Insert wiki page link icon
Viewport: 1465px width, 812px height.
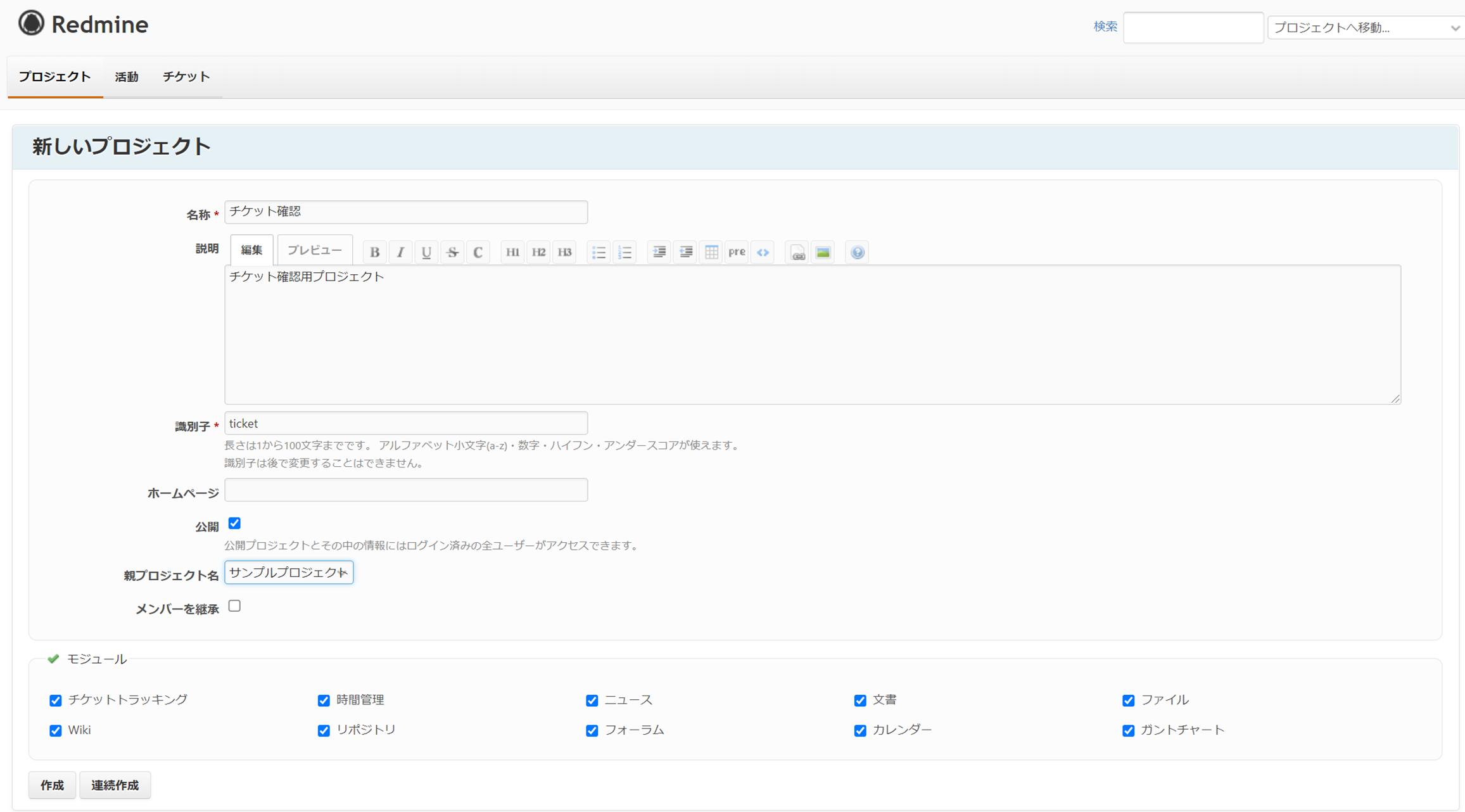click(797, 252)
